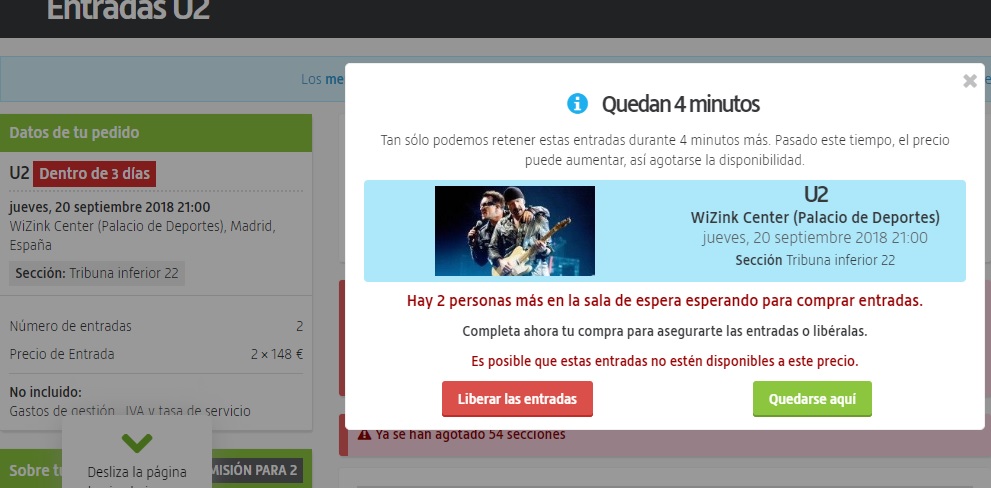
Task: Click the Quedan 4 minutos heading
Action: pos(680,104)
